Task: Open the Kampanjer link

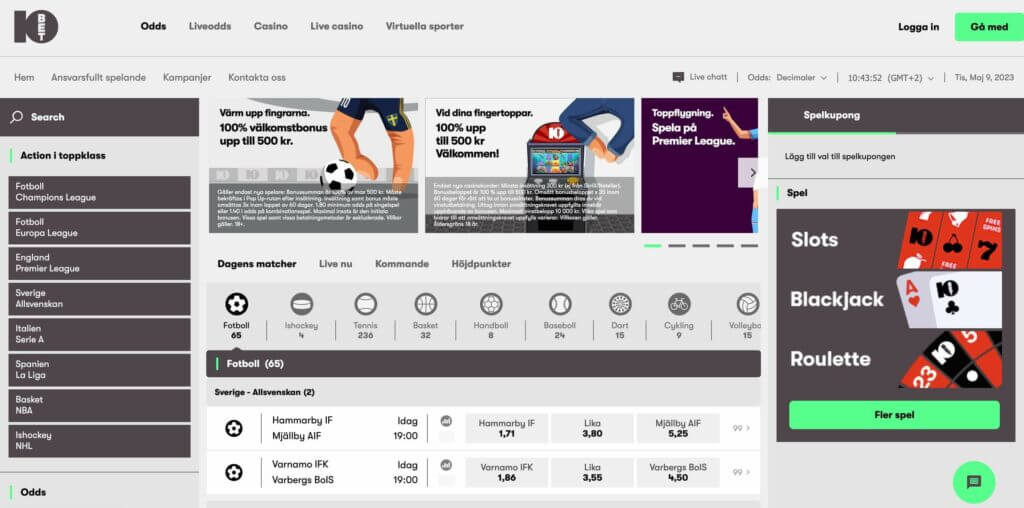Action: 187,77
